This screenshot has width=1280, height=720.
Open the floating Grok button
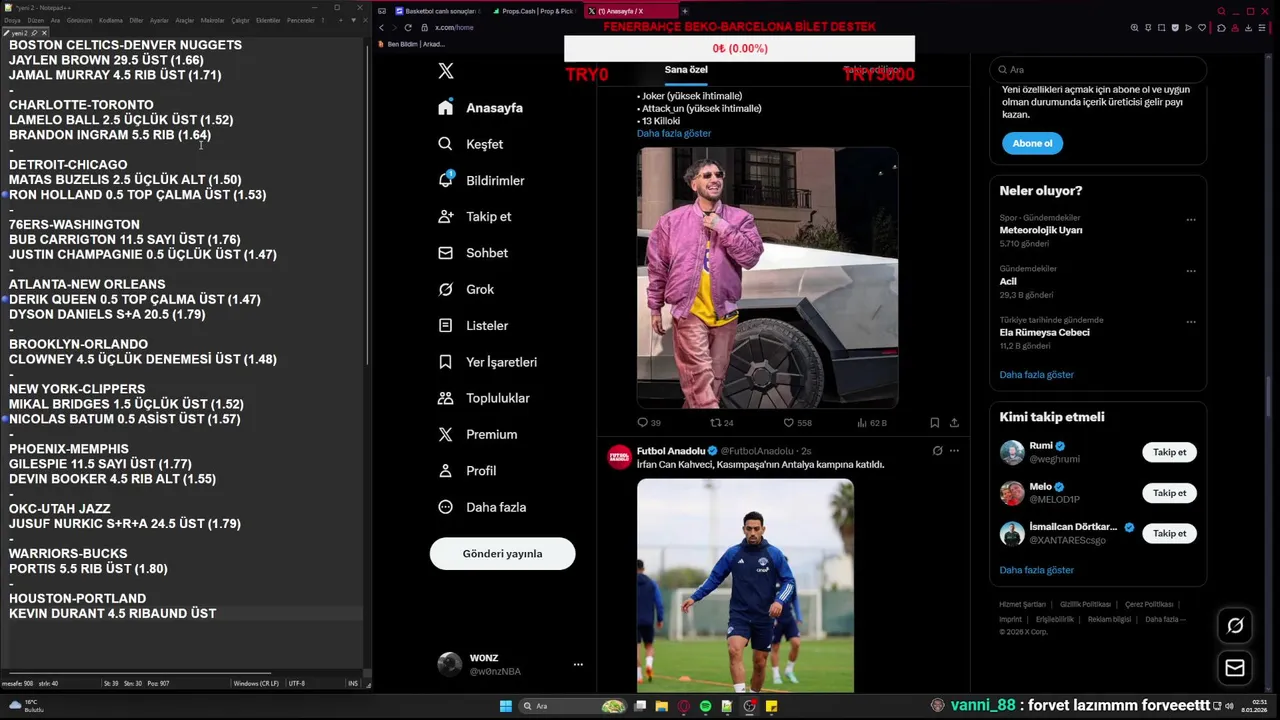click(1235, 626)
